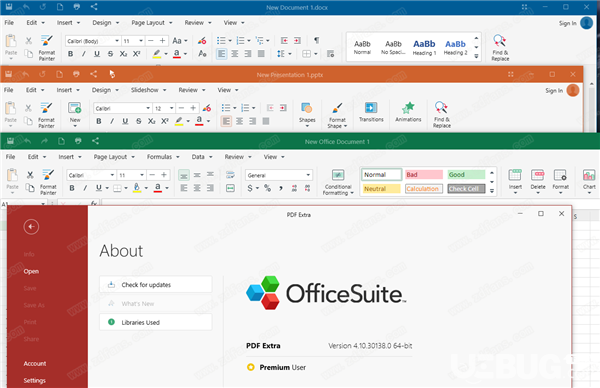This screenshot has height=388, width=600.
Task: Toggle Underline in the presentation window
Action: coord(125,121)
